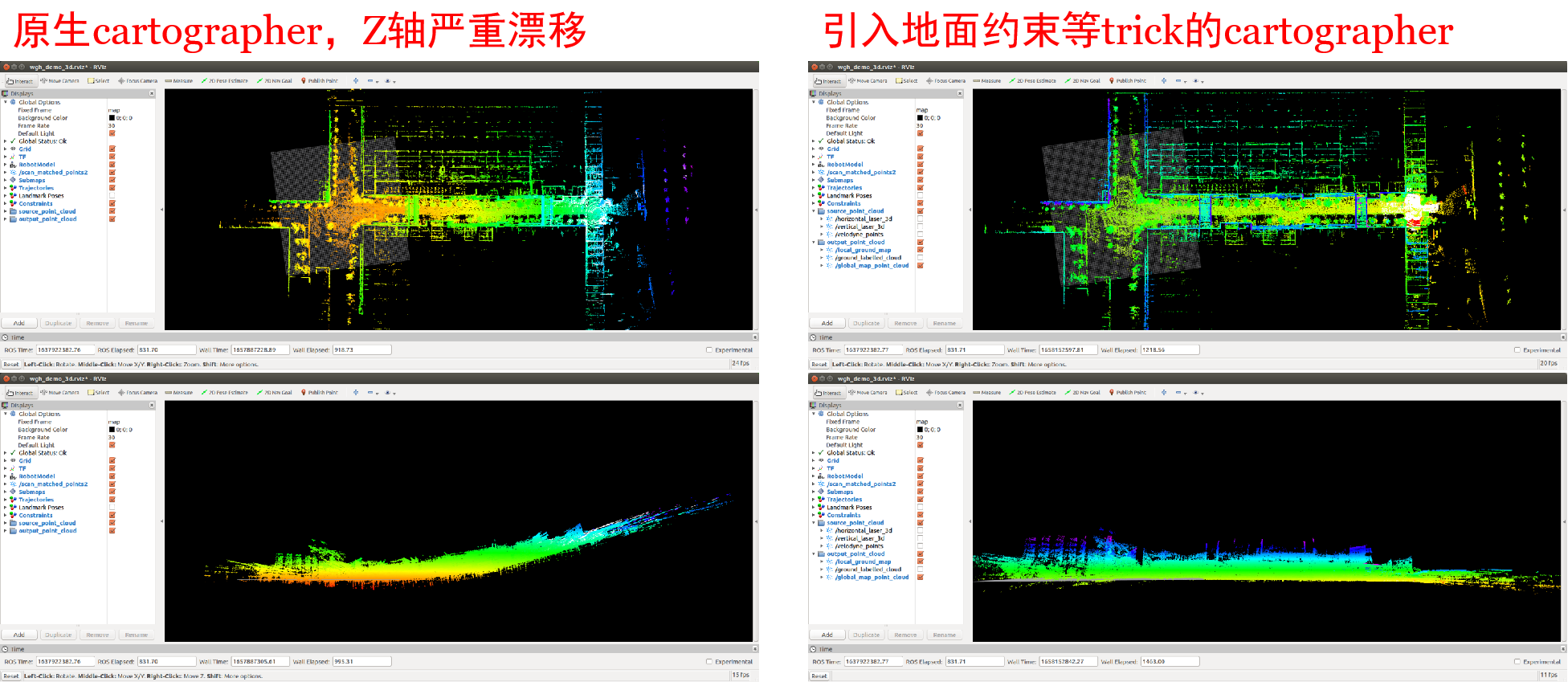Select 2D Pose Estimate in top-right RViz window
1568x682 pixels.
[x=1033, y=81]
